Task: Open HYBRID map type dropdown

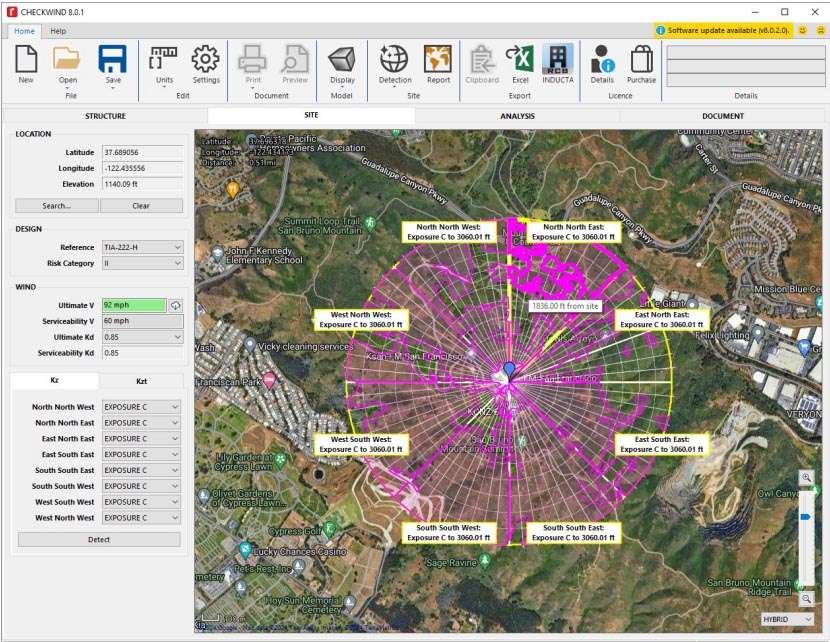Action: click(787, 620)
